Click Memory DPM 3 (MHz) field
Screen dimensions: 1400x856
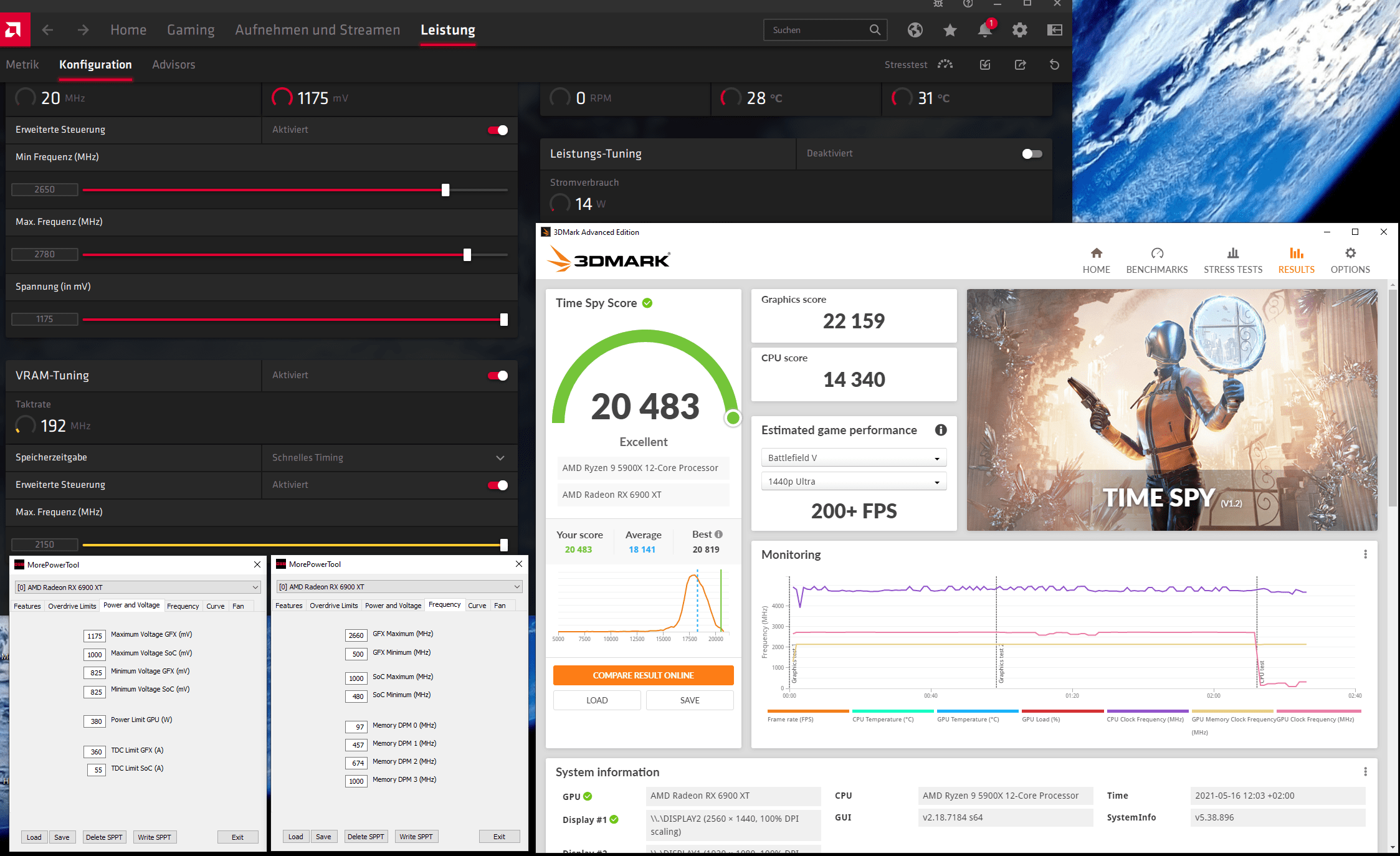tap(356, 781)
